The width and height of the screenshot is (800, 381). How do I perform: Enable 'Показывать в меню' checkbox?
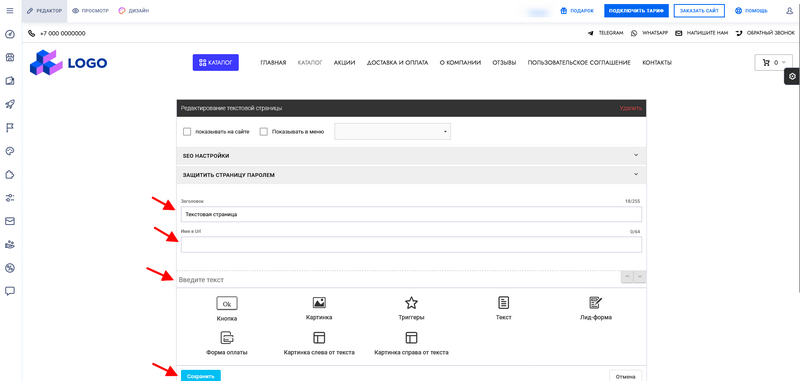tap(264, 132)
